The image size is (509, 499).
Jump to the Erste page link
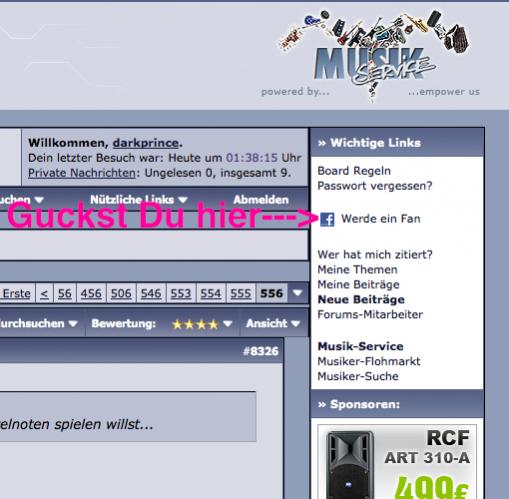(x=17, y=294)
